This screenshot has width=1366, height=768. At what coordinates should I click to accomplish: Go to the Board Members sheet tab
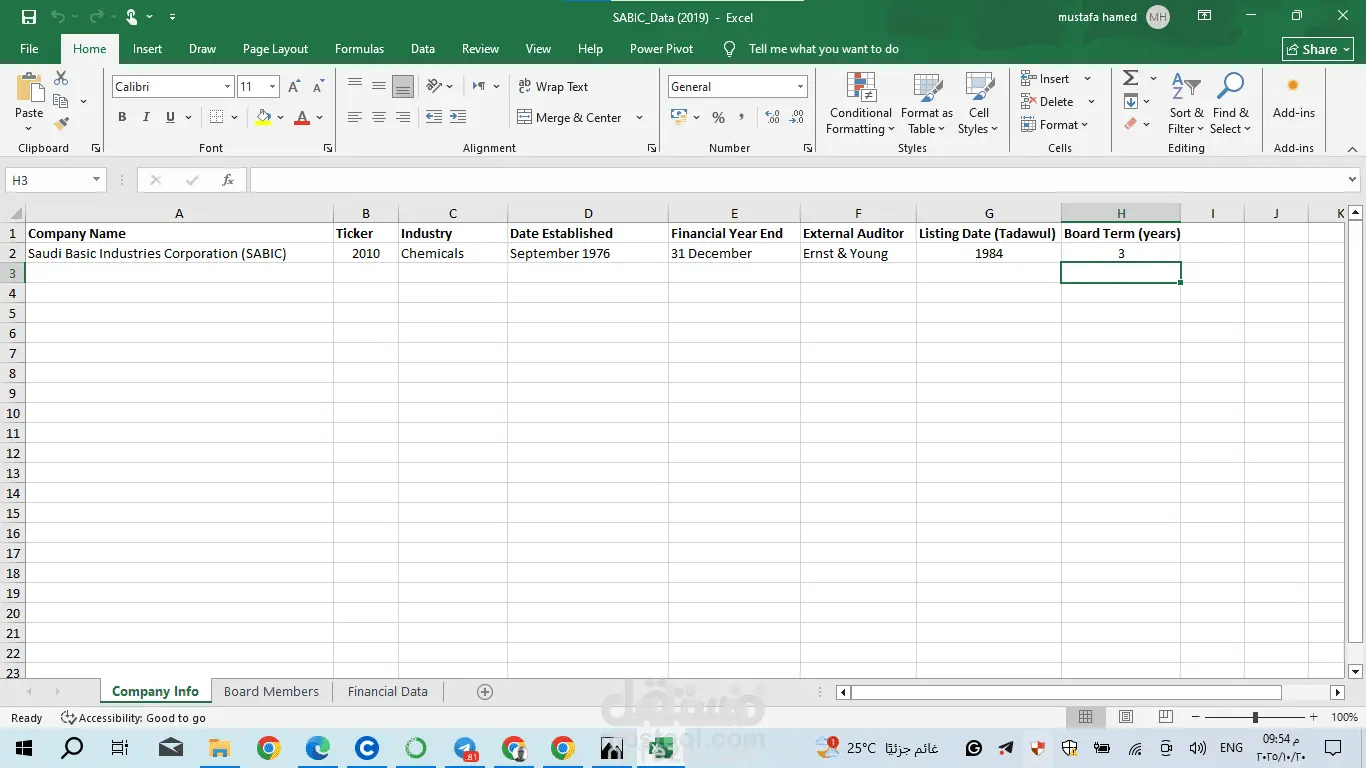(x=271, y=692)
